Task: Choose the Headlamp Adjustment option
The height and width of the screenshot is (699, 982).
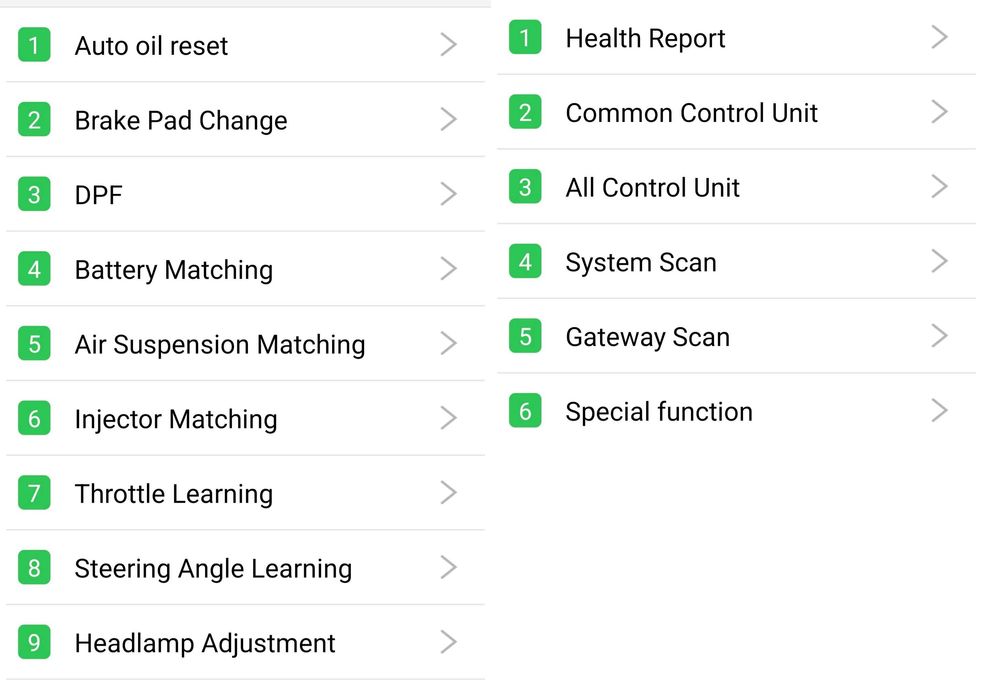Action: [205, 643]
